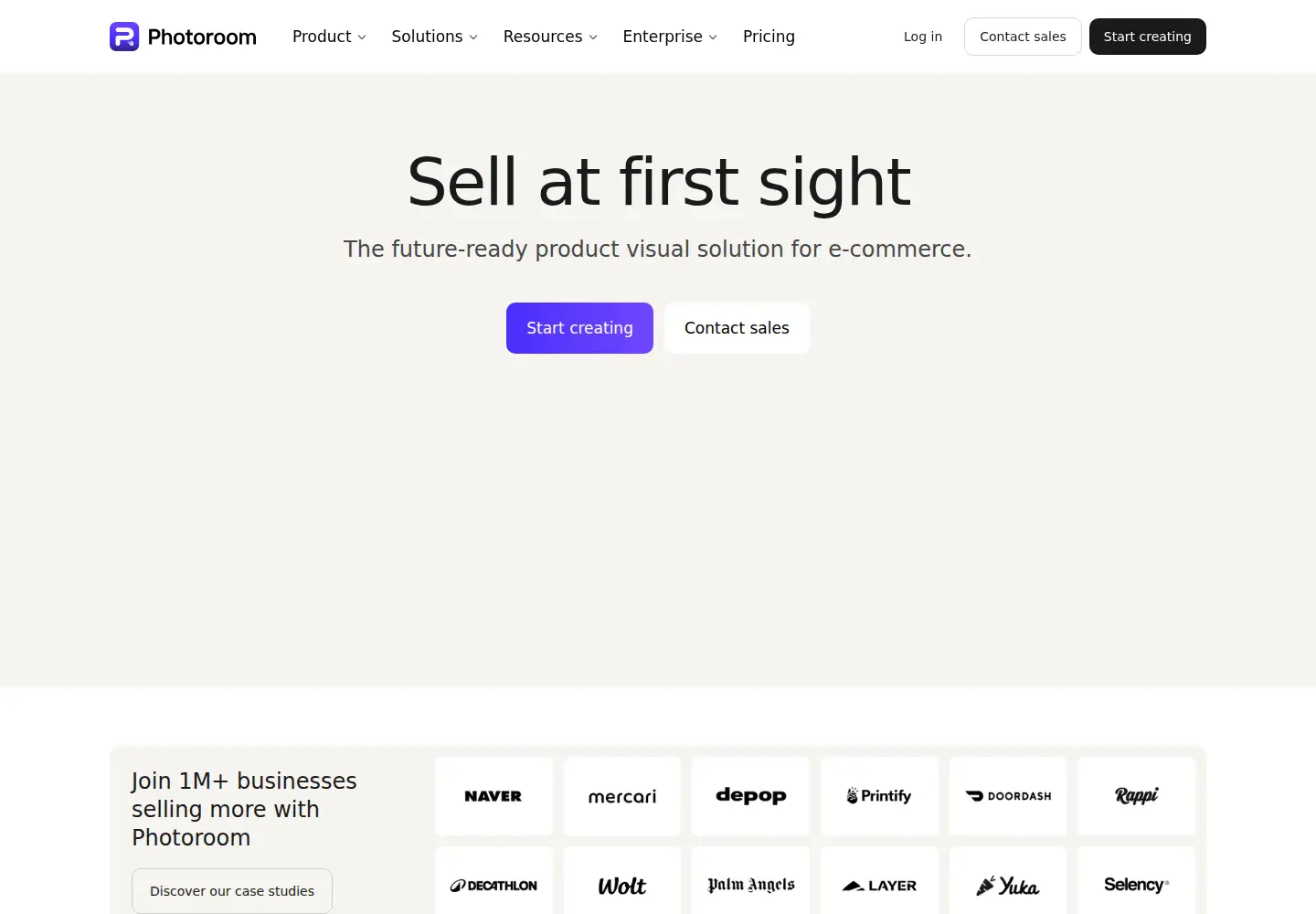
Task: Open Discover our case studies
Action: 232,891
